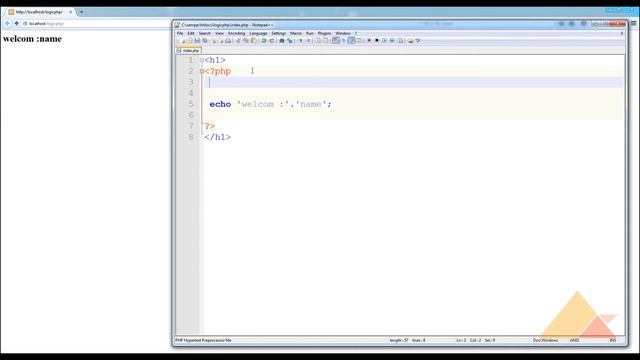Toggle the Show all characters icon
Screen dimensions: 640x360
tap(344, 41)
